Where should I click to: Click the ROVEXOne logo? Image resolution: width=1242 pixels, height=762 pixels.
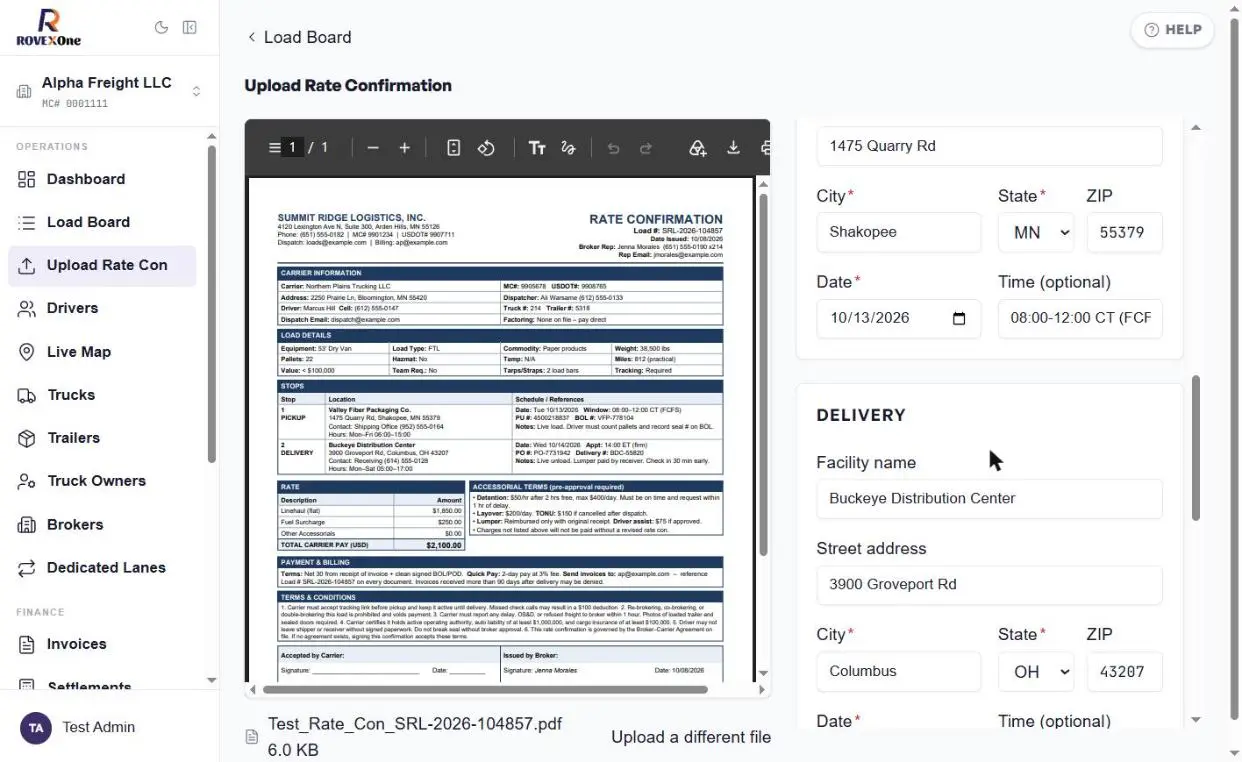pos(48,27)
